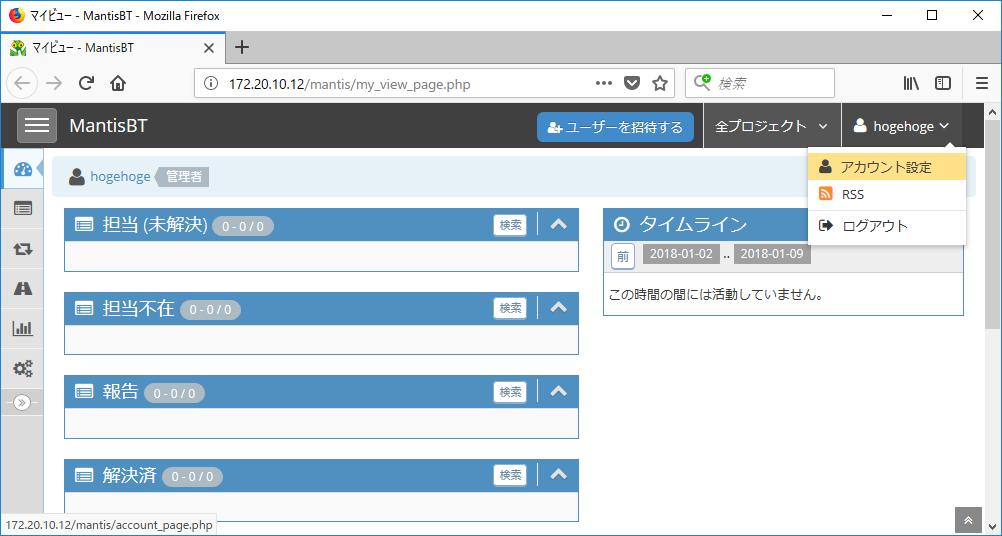Click the 管理者 role badge
The image size is (1002, 536).
pyautogui.click(x=184, y=176)
